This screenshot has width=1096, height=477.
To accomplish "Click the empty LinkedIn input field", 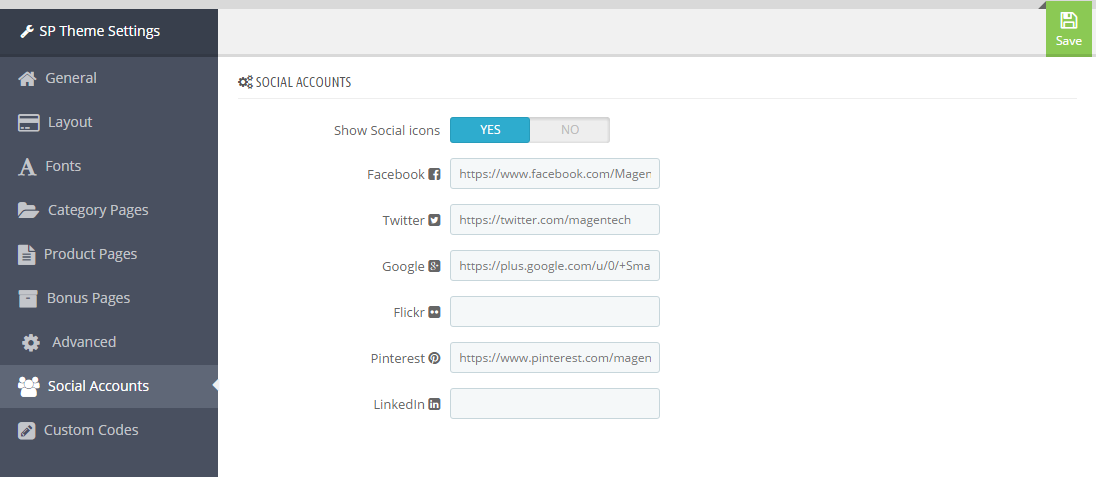I will click(x=555, y=404).
